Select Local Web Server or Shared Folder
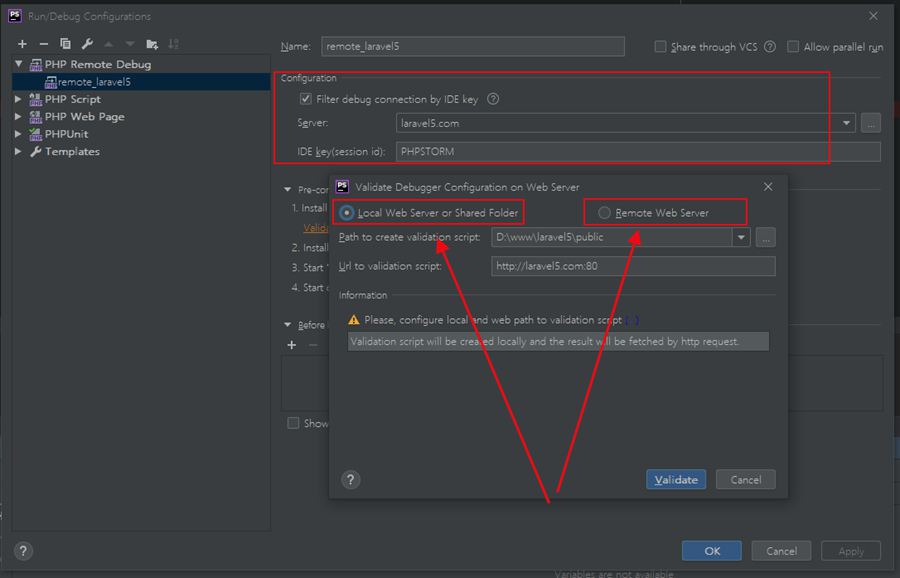 pos(347,213)
